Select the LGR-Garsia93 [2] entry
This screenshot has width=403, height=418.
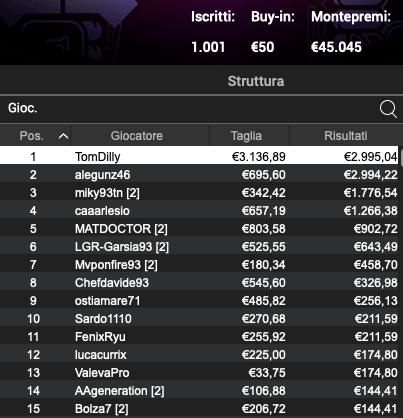[x=199, y=247]
